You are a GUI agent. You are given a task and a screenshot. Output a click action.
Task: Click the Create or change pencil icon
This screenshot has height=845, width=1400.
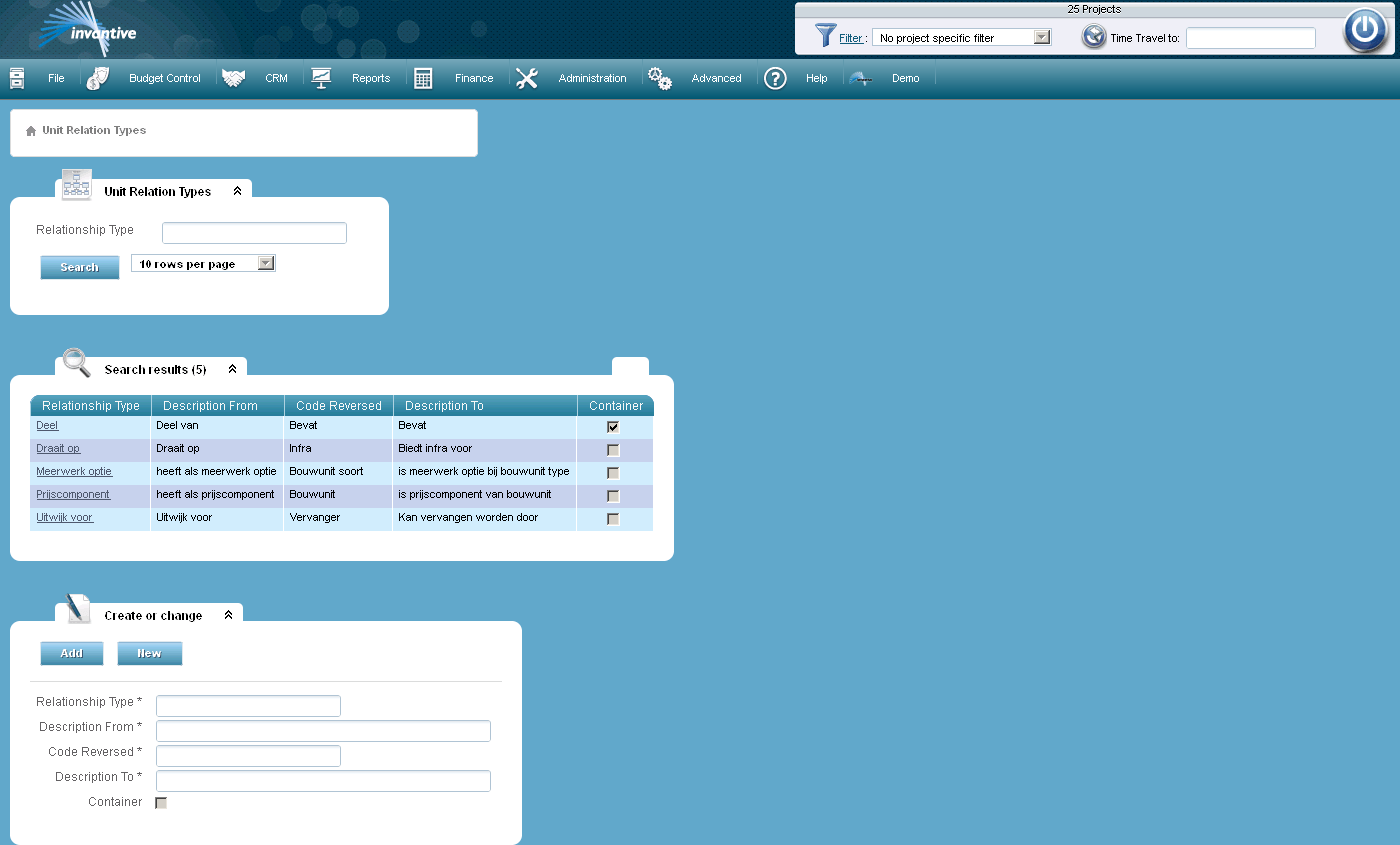point(78,608)
